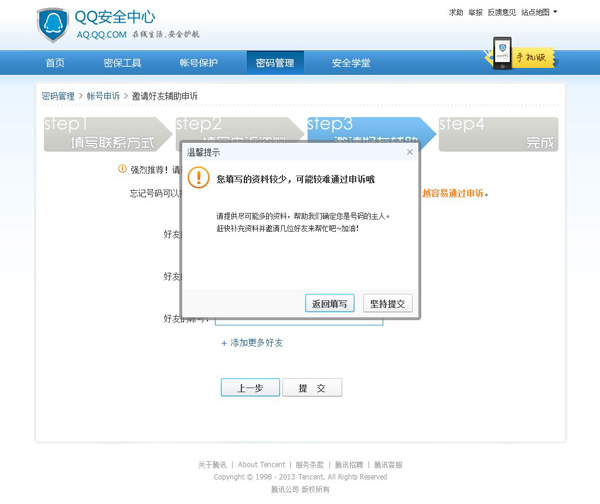The image size is (600, 504).
Task: Open the mobile version phone icon banner
Action: [x=519, y=54]
